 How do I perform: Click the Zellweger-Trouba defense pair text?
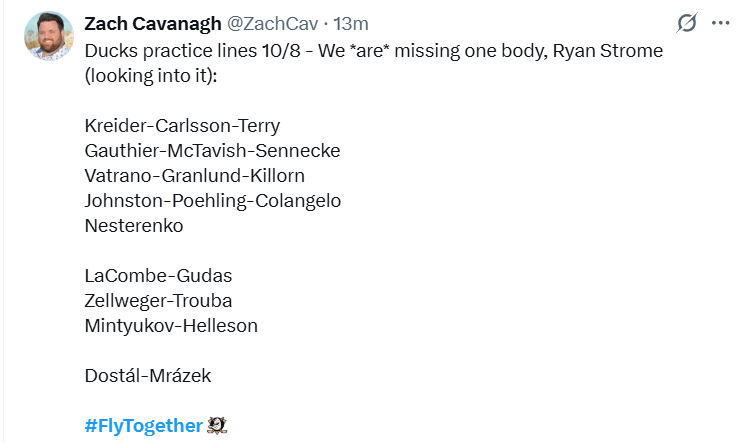click(x=158, y=300)
